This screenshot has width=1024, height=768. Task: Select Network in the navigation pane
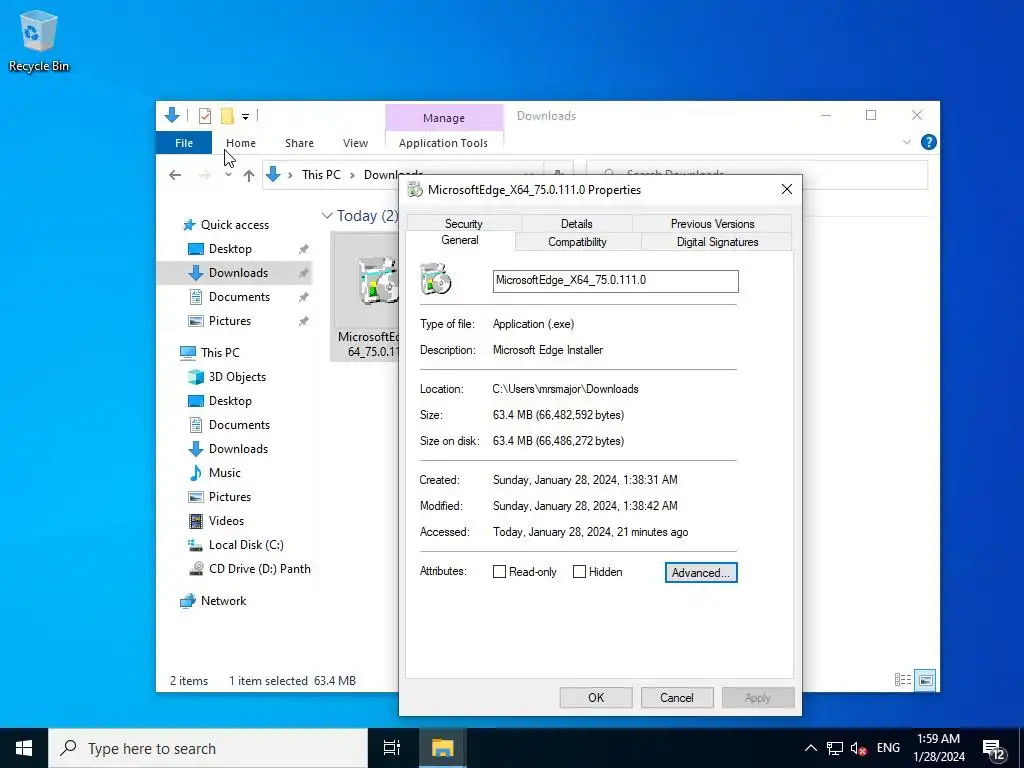[223, 601]
